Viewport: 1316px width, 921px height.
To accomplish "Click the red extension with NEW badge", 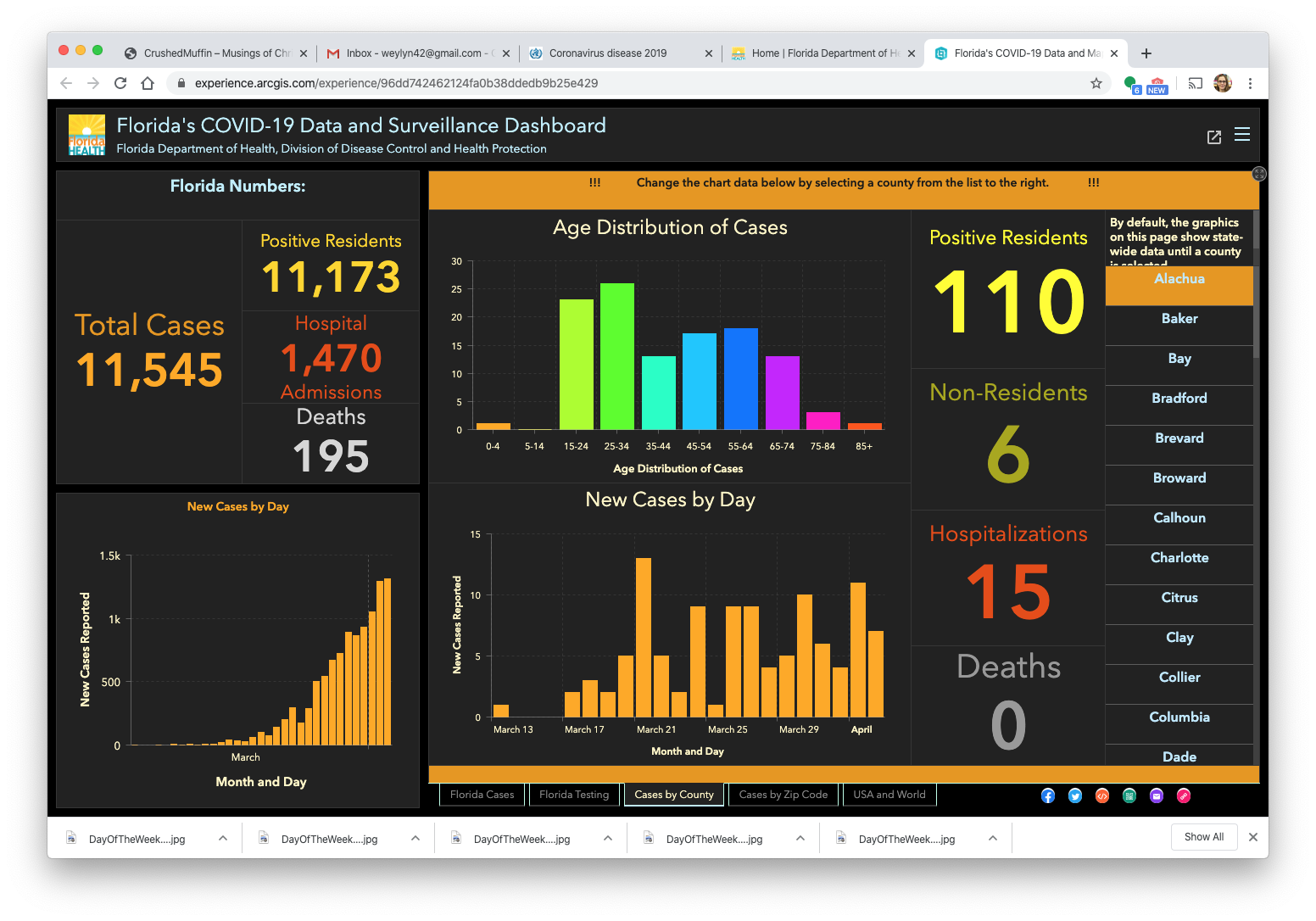I will pos(1157,85).
